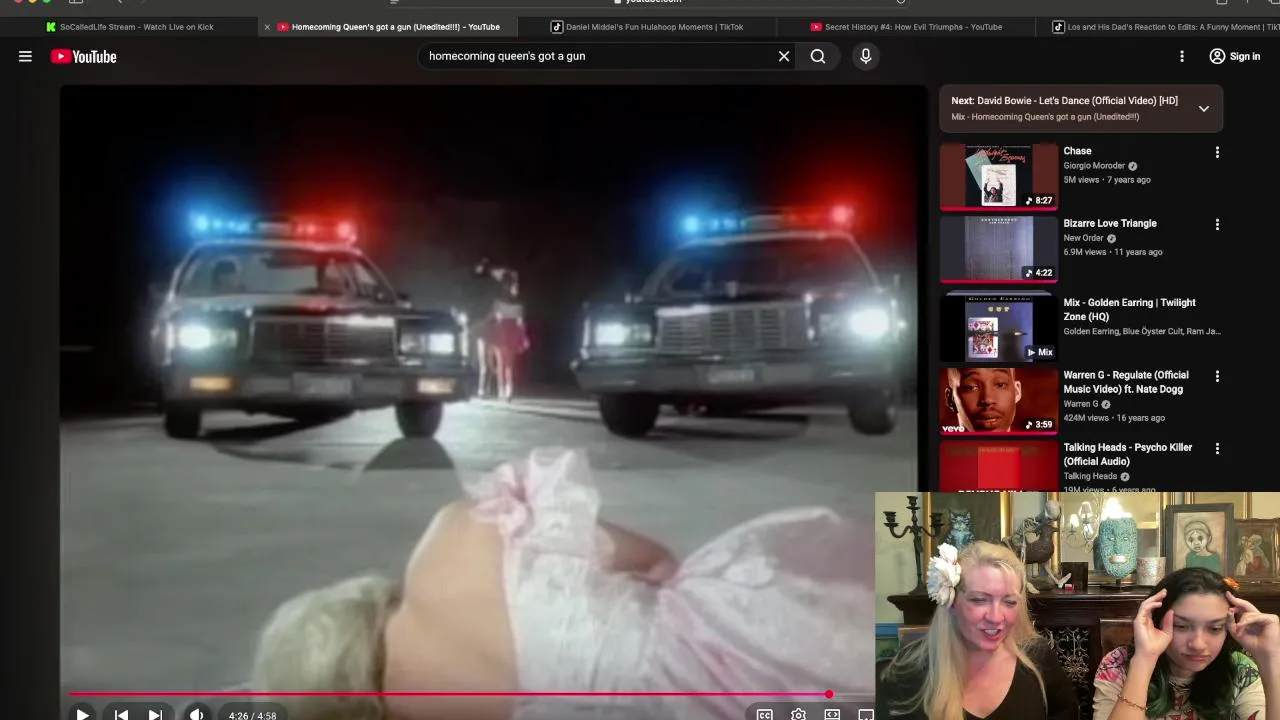
Task: Play the video with the play button
Action: (83, 715)
